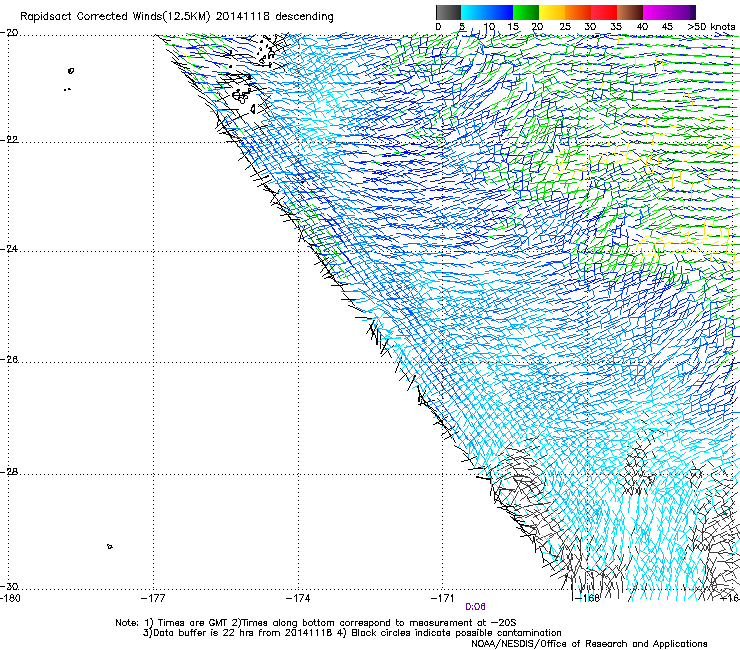Select the red 30-35 knots legend segment
Image resolution: width=740 pixels, height=650 pixels.
pyautogui.click(x=604, y=12)
